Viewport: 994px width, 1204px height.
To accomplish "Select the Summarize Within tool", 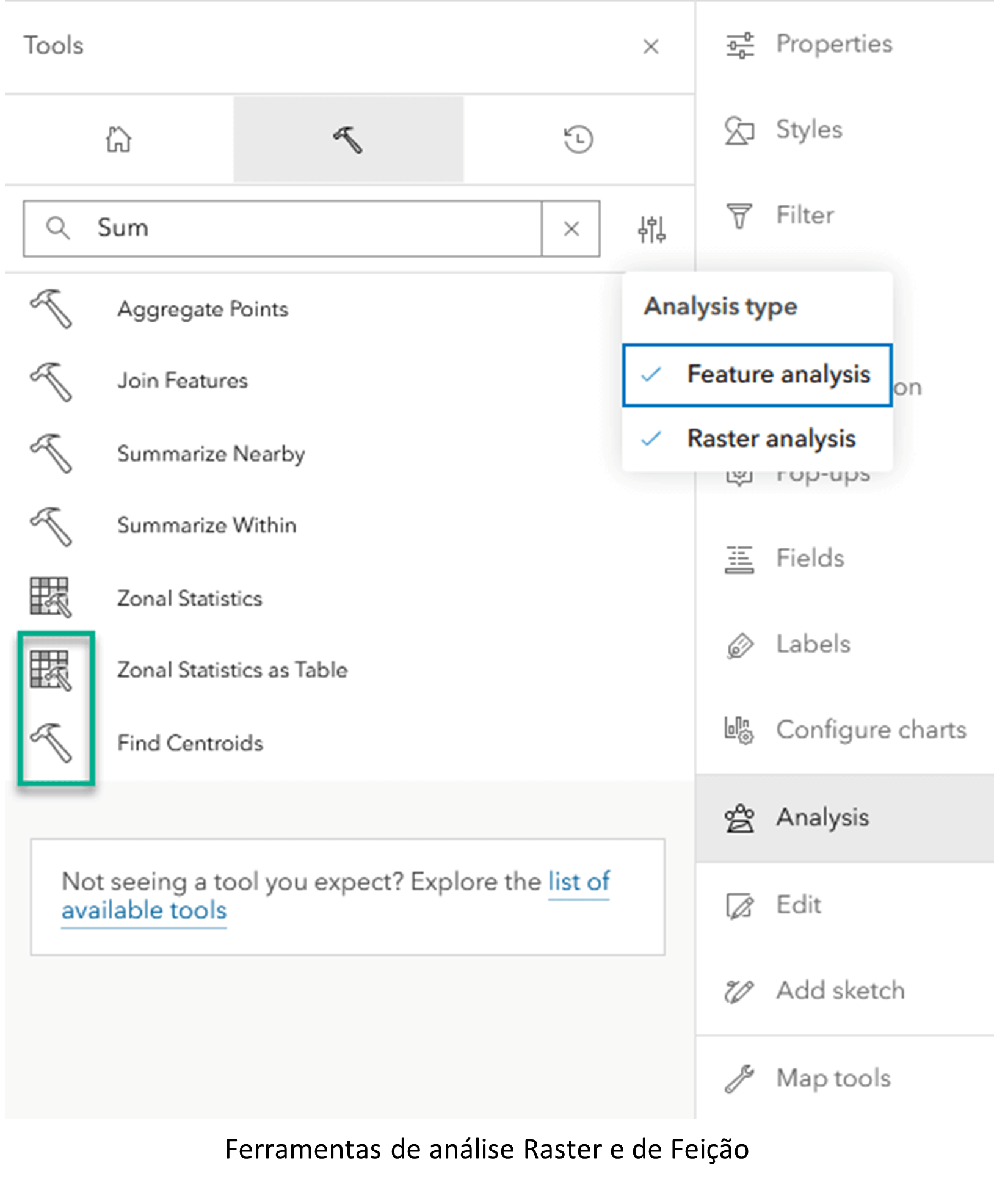I will point(206,525).
